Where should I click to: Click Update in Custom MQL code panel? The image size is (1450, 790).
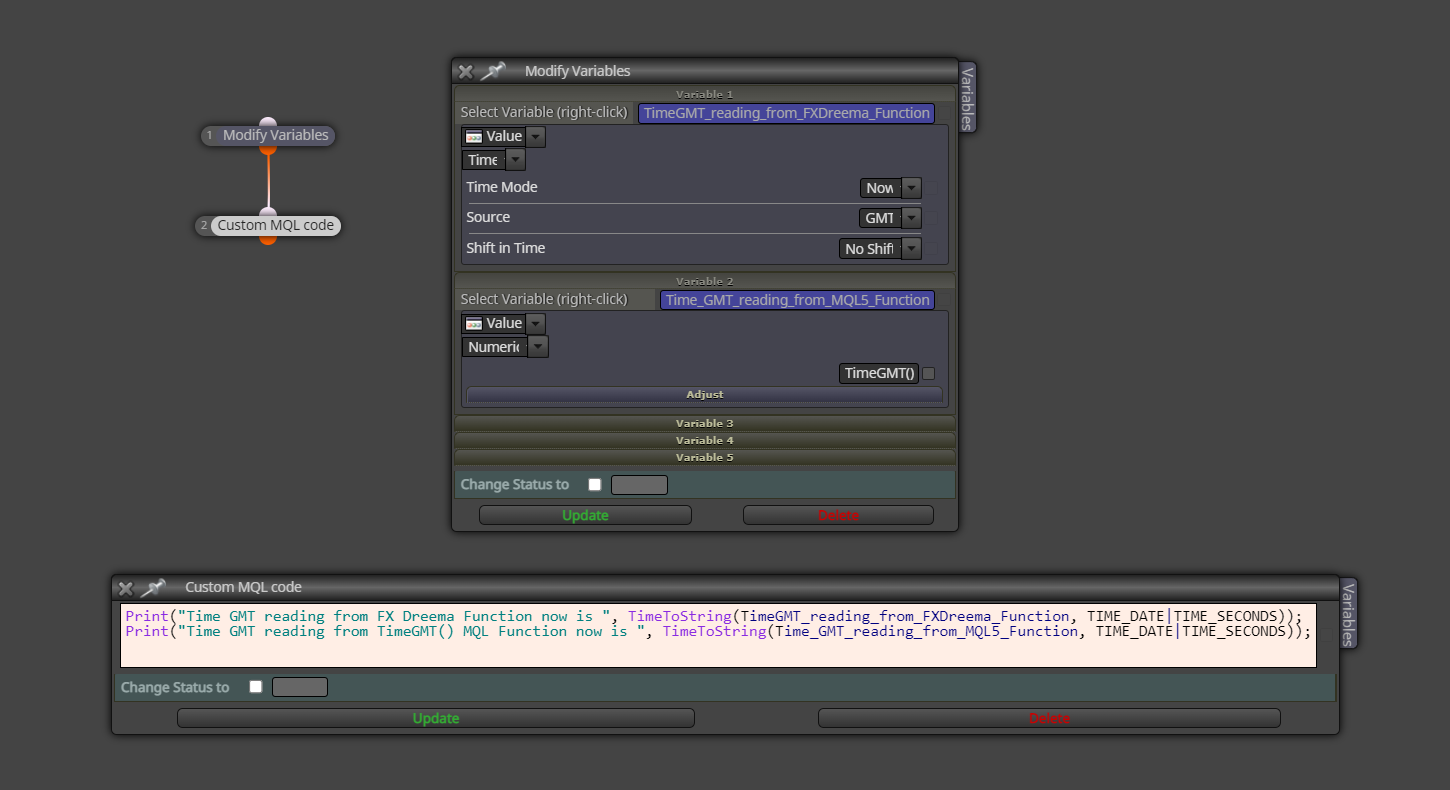(x=436, y=718)
